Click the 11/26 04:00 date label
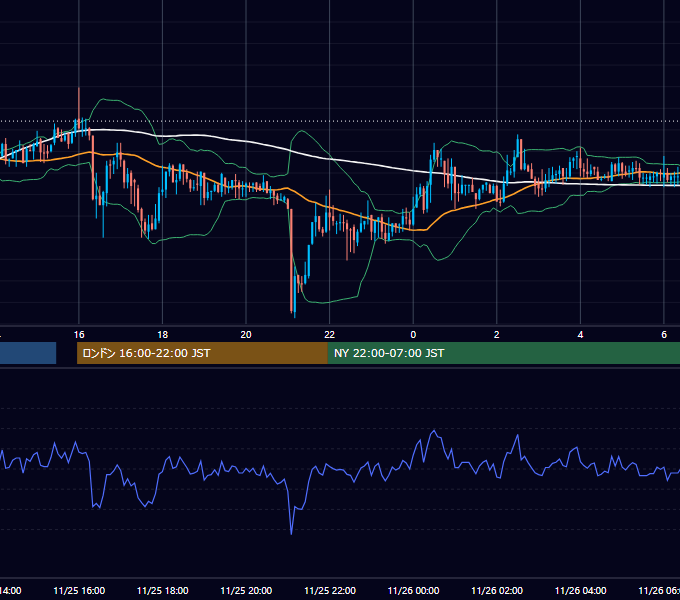The height and width of the screenshot is (600, 680). (x=580, y=590)
